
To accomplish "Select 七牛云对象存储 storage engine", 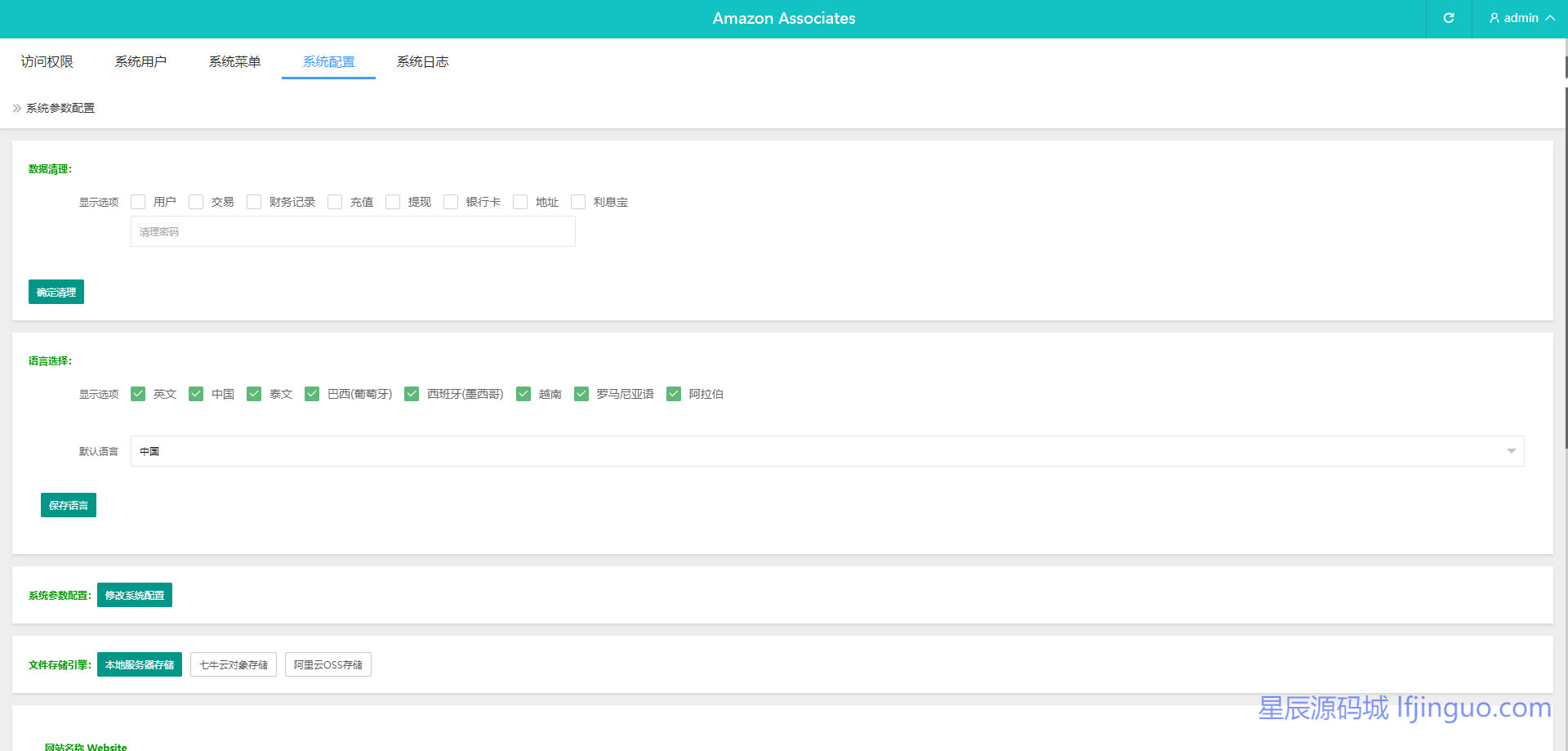I will 234,664.
